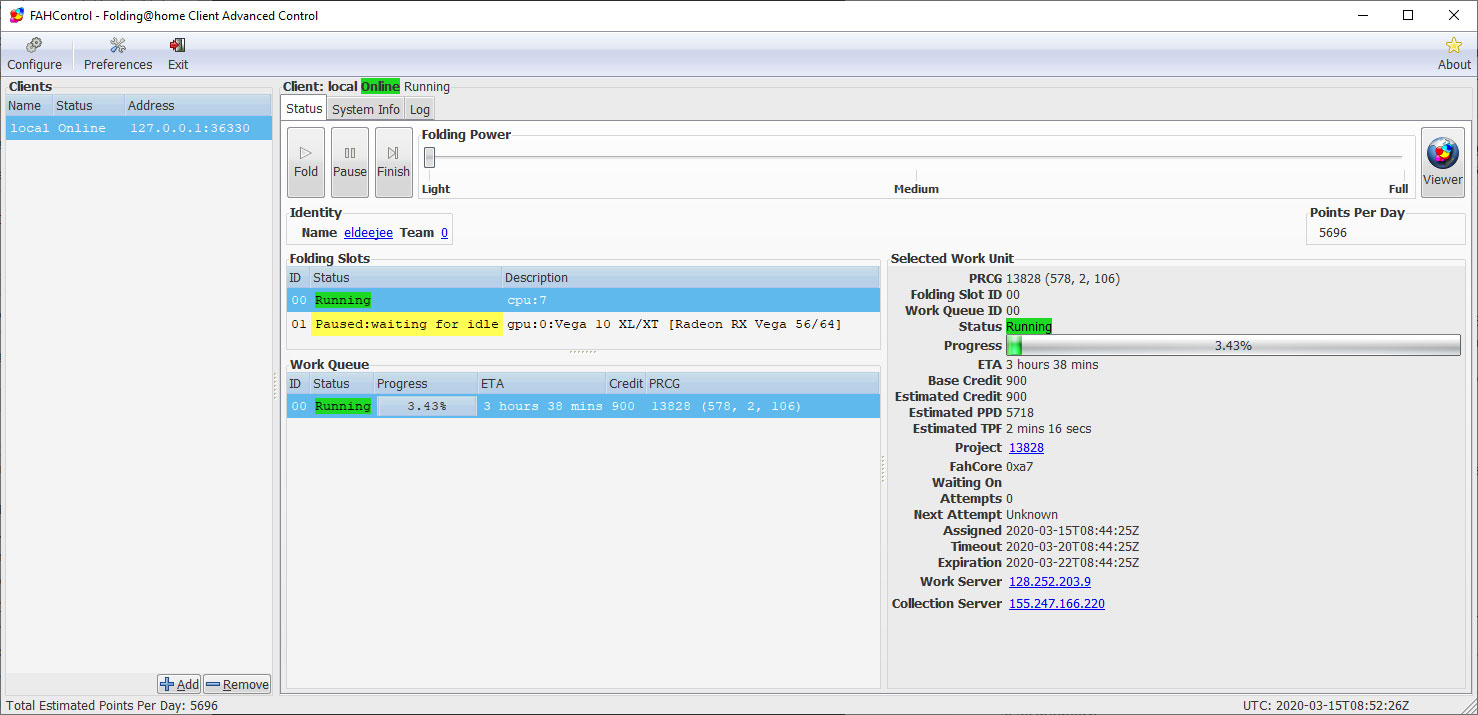Click the green Online client status label
1478x715 pixels.
click(x=380, y=87)
